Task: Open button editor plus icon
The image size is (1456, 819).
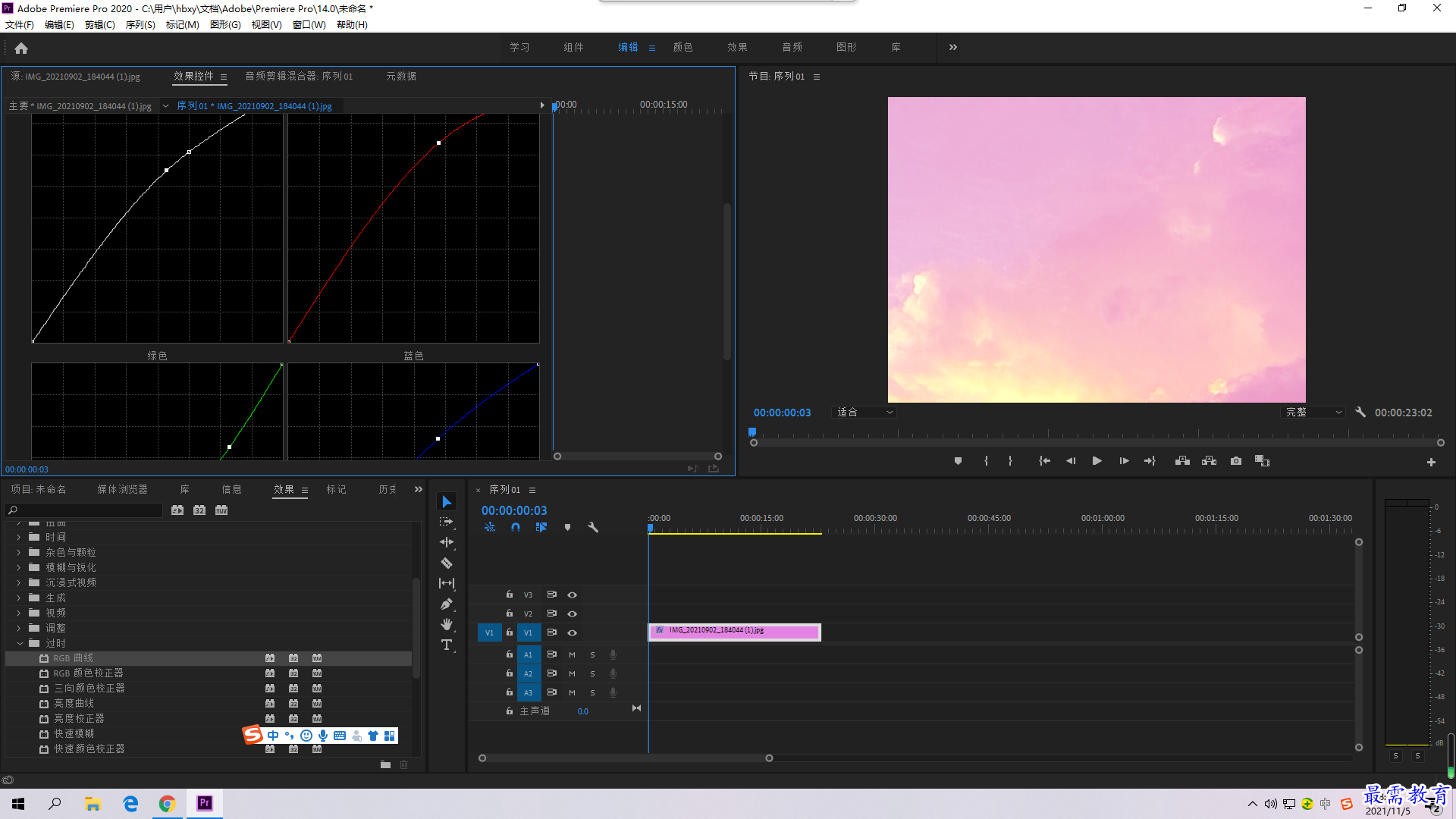Action: coord(1431,462)
